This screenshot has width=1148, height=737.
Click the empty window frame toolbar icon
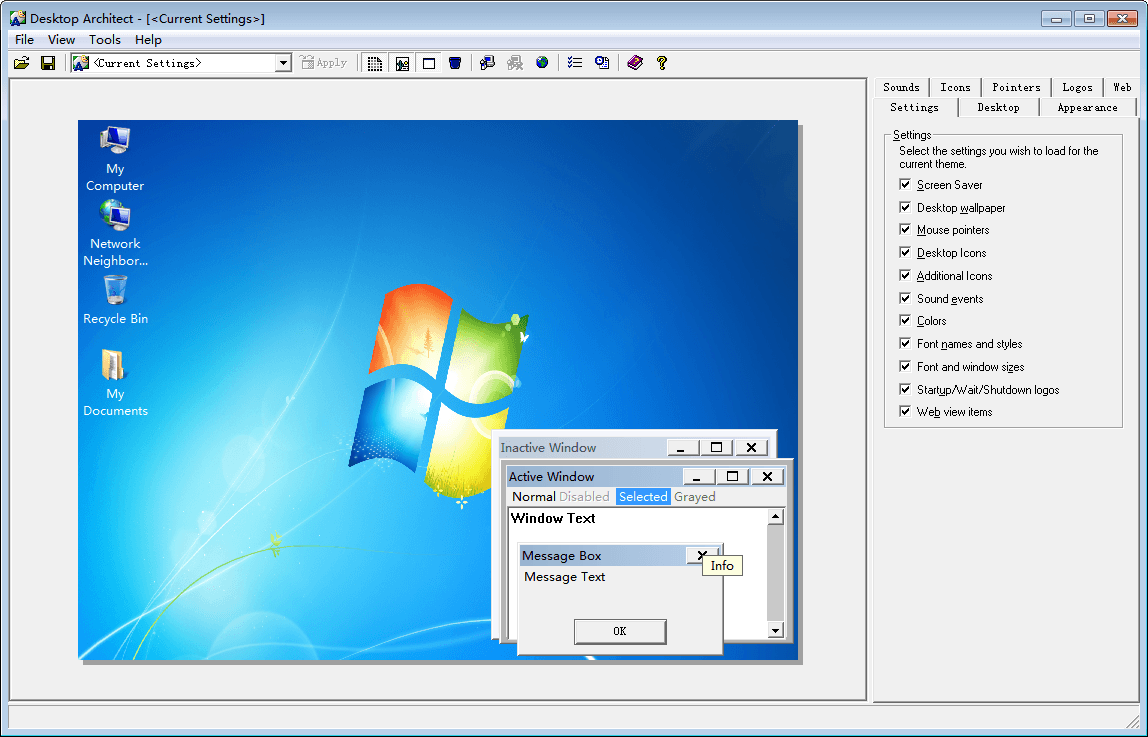coord(429,63)
